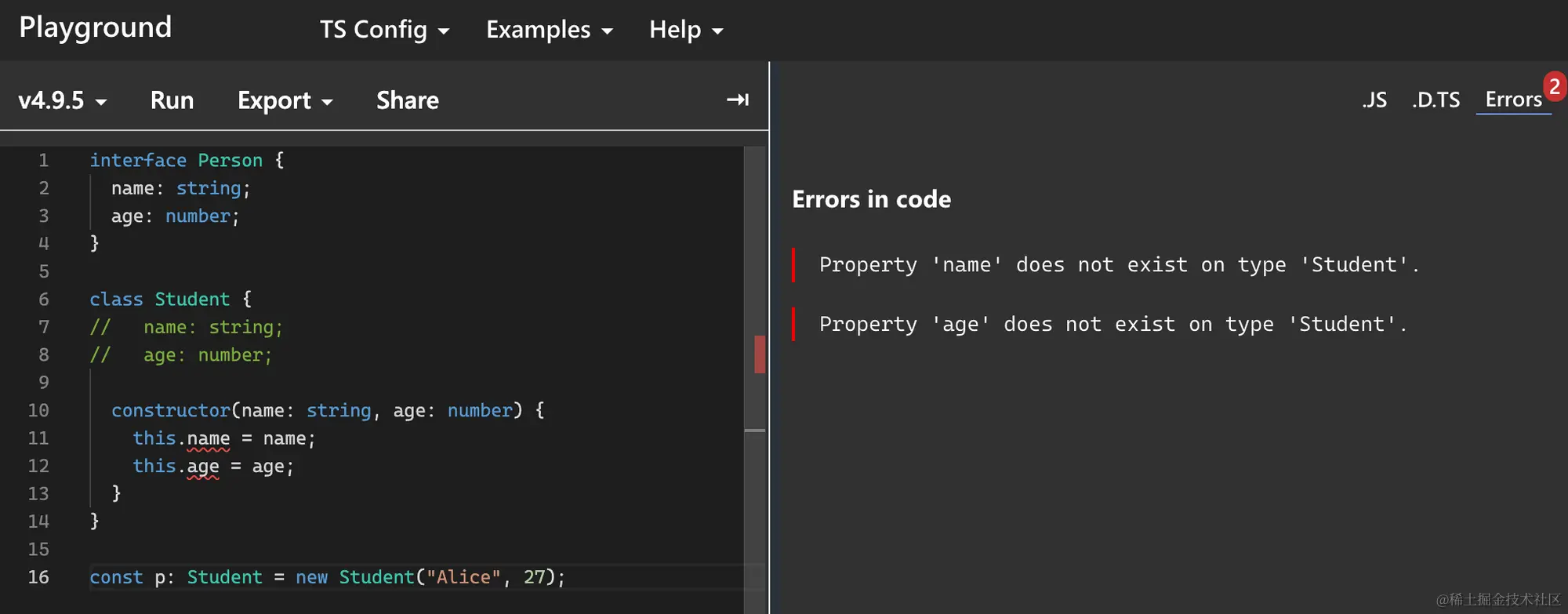Click the commented 'age: number' line 8

pos(181,354)
